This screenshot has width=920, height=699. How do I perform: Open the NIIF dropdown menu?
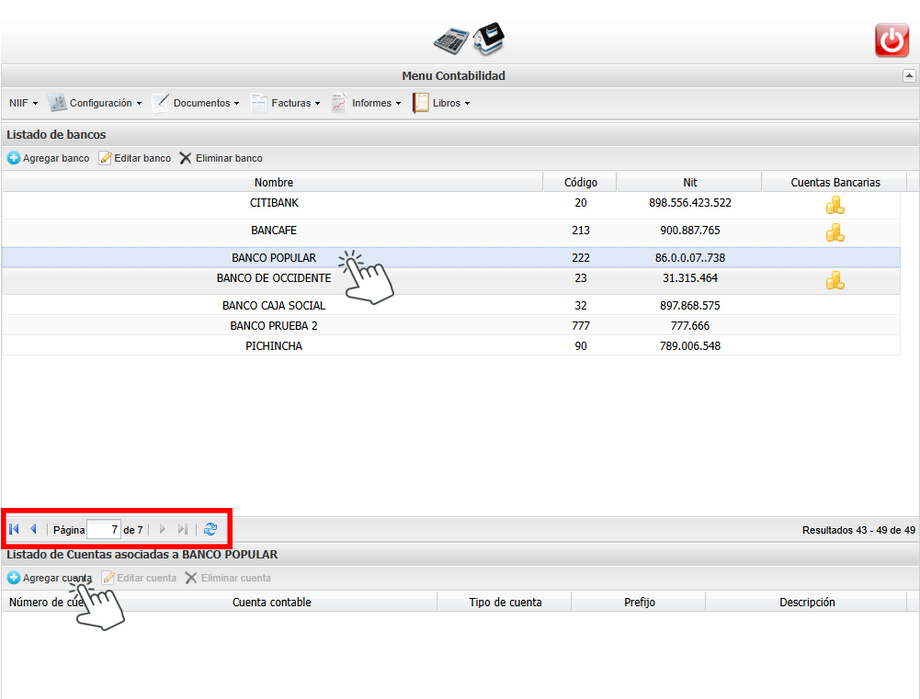click(x=23, y=103)
